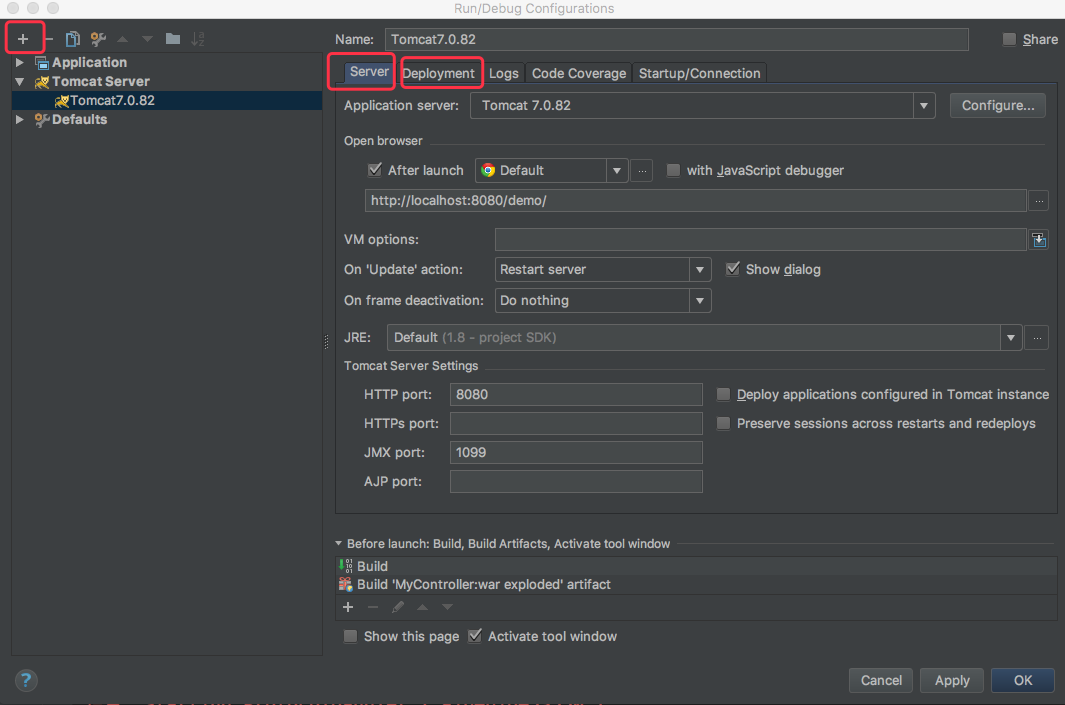
Task: Select the Build before-launch task
Action: tap(696, 566)
